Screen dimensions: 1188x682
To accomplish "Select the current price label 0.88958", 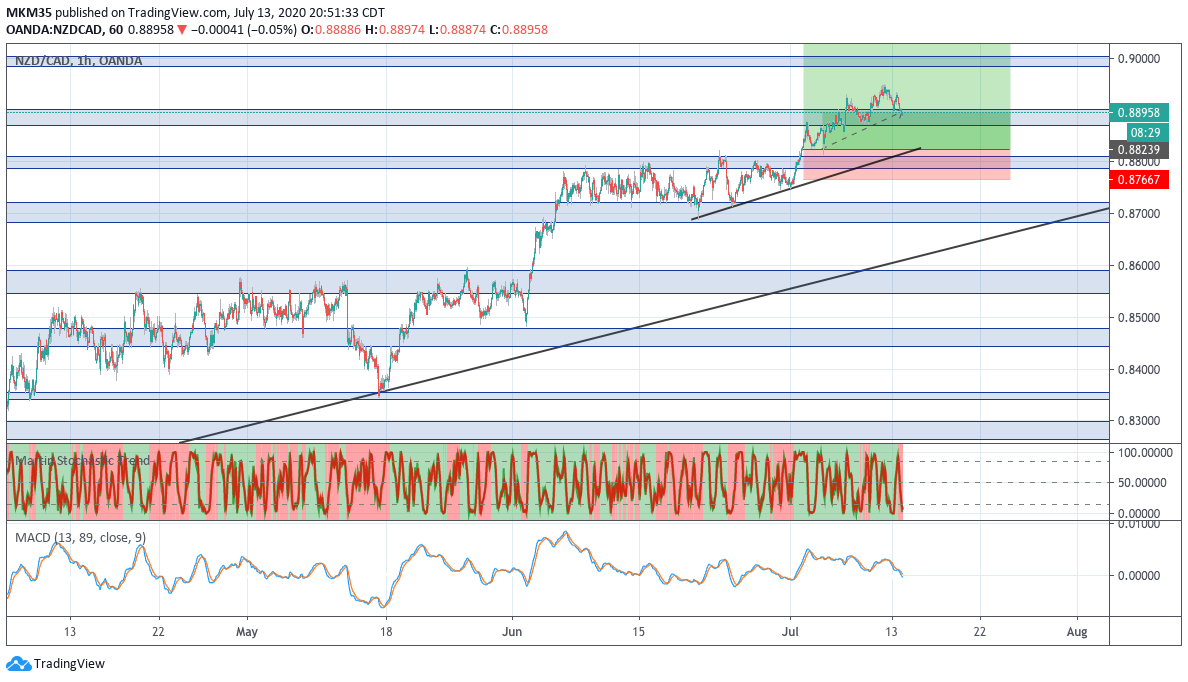I will tap(1139, 113).
